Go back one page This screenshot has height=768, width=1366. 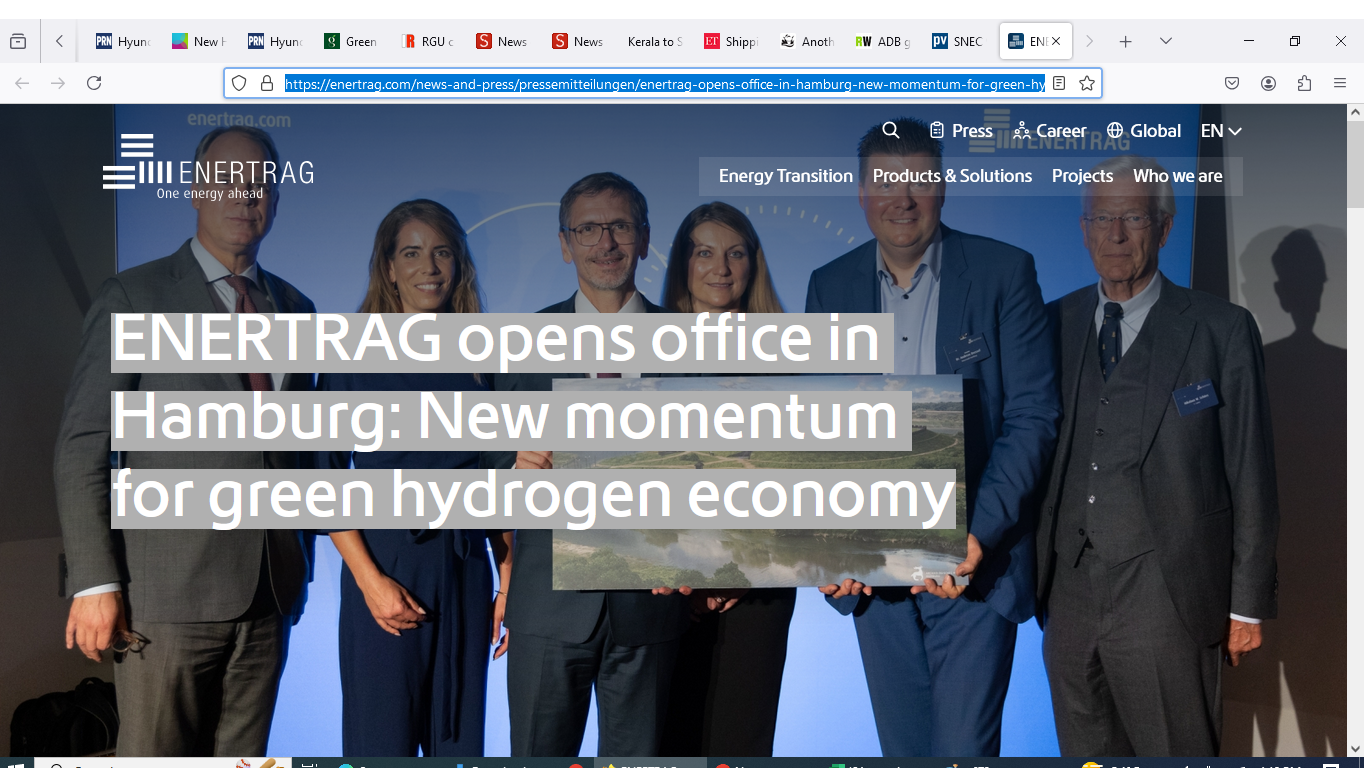click(x=22, y=83)
